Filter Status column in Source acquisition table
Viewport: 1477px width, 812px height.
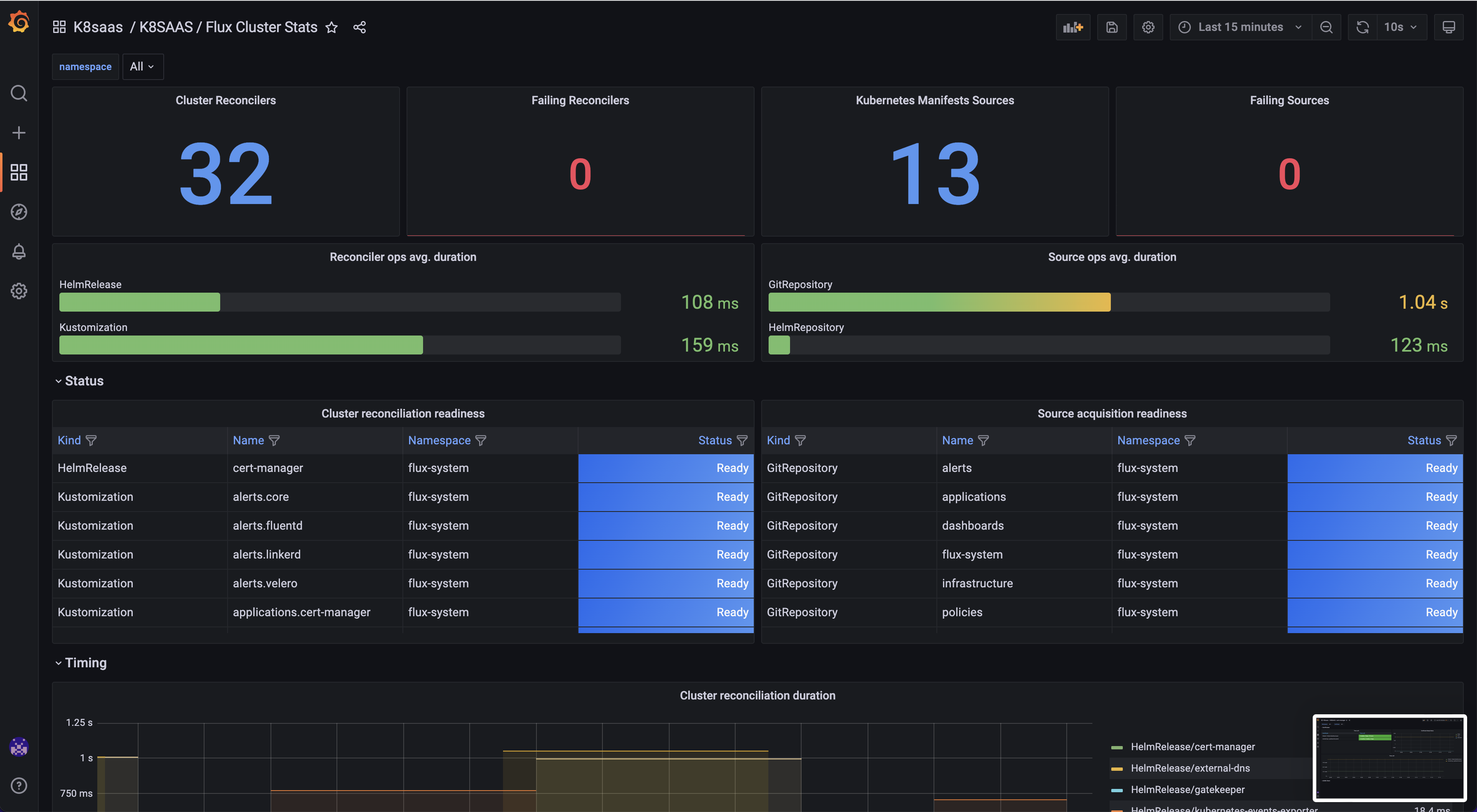(x=1451, y=440)
